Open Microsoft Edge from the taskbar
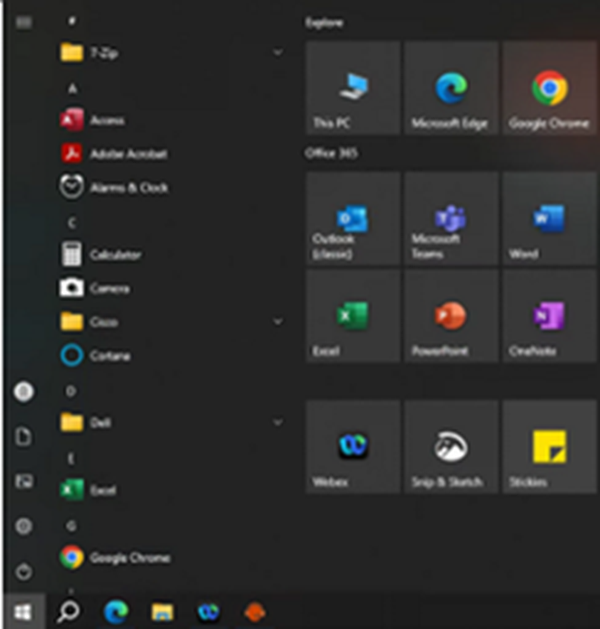 pos(116,612)
